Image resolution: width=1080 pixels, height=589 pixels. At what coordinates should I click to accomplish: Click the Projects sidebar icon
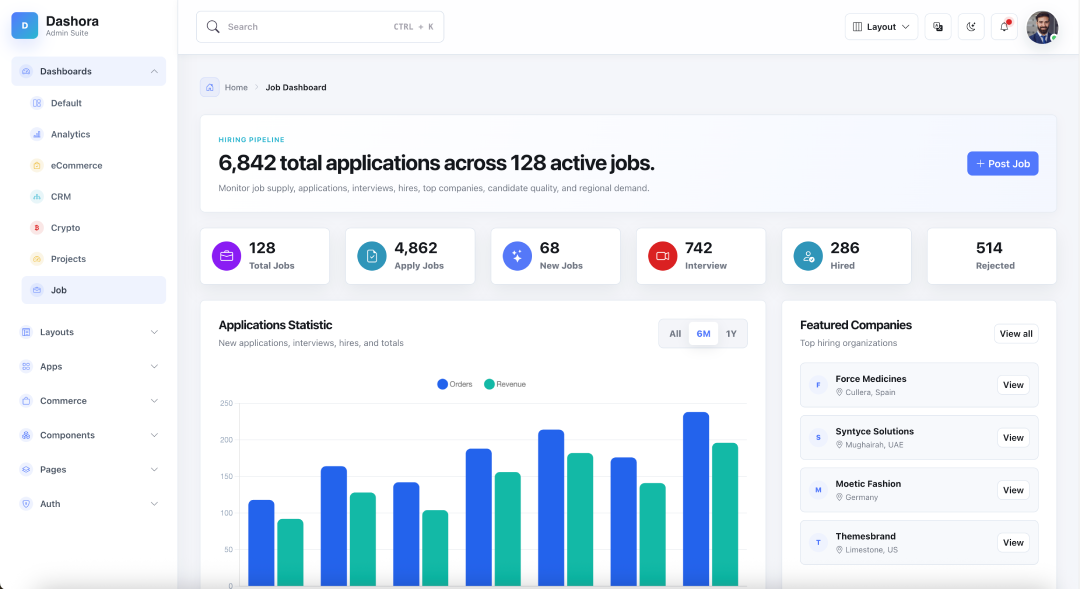[x=37, y=259]
